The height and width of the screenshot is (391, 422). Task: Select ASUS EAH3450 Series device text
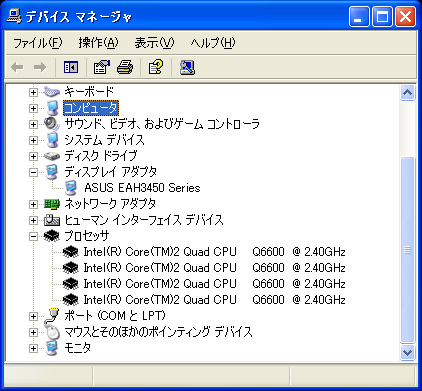click(142, 188)
